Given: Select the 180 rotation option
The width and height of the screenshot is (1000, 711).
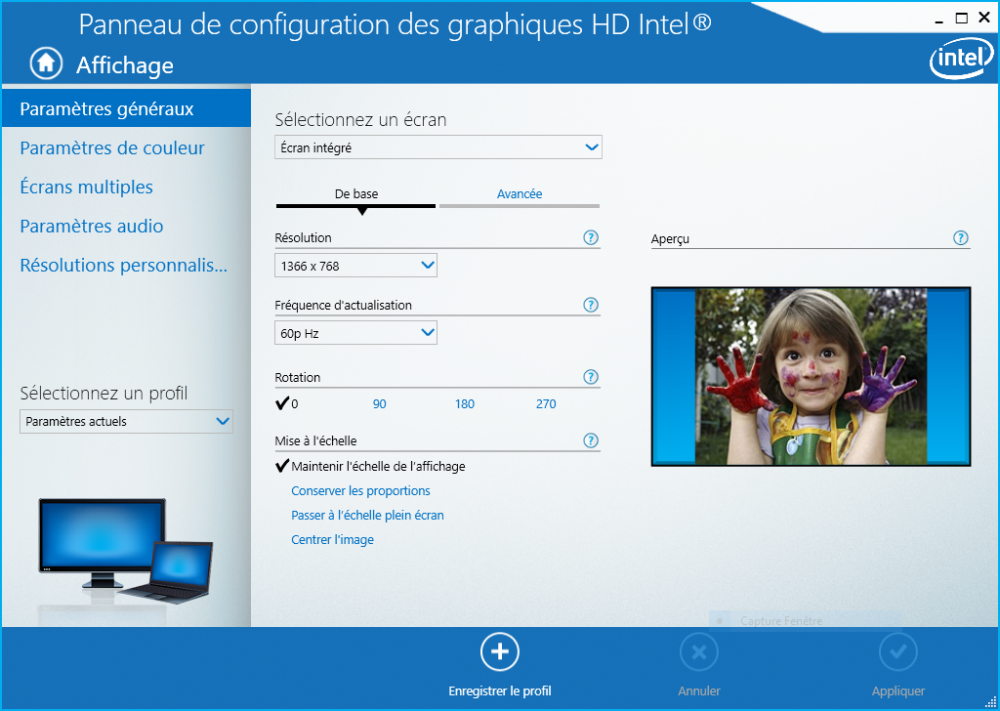Looking at the screenshot, I should point(464,404).
